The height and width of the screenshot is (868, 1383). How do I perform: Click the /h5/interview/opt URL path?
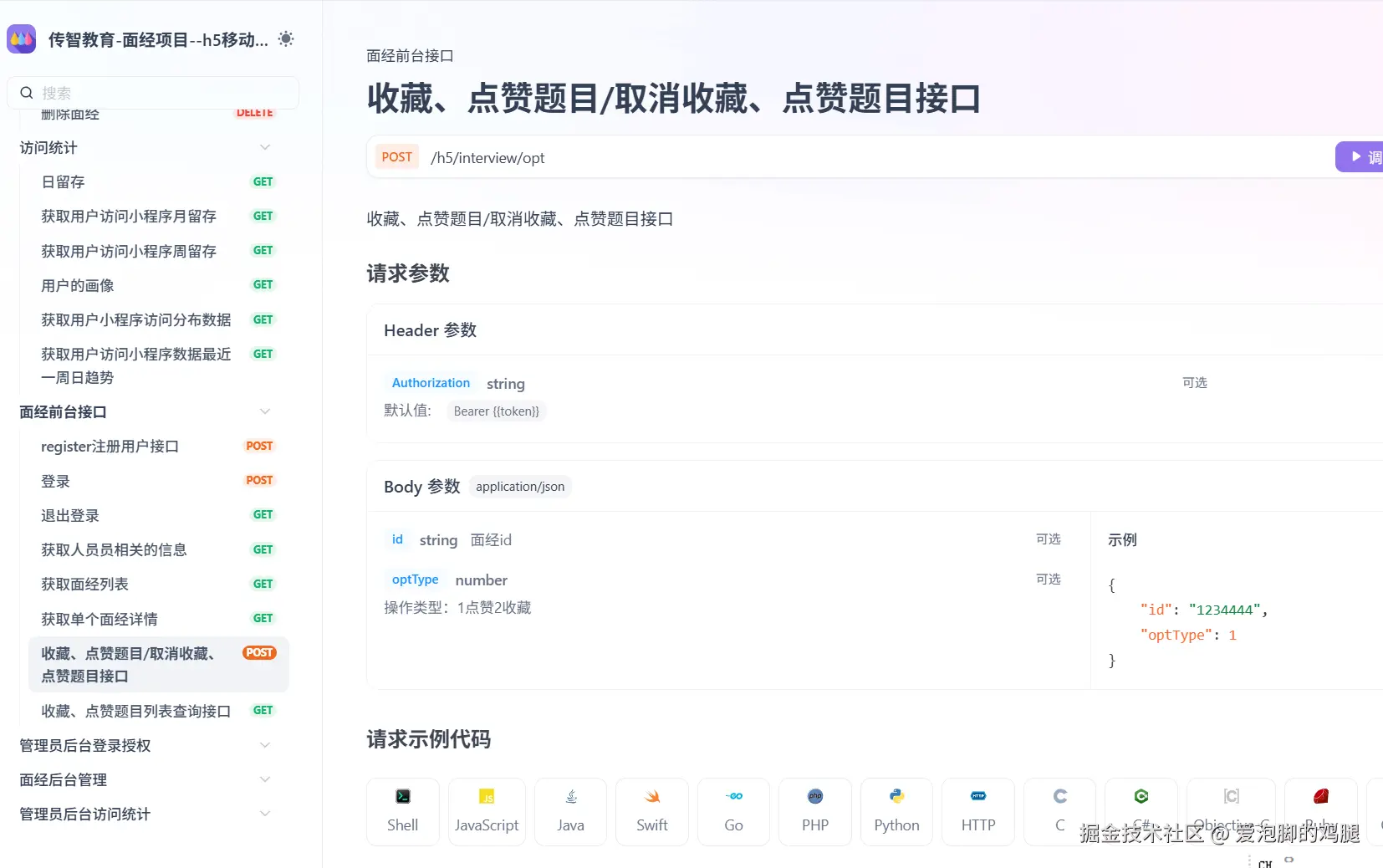tap(487, 158)
